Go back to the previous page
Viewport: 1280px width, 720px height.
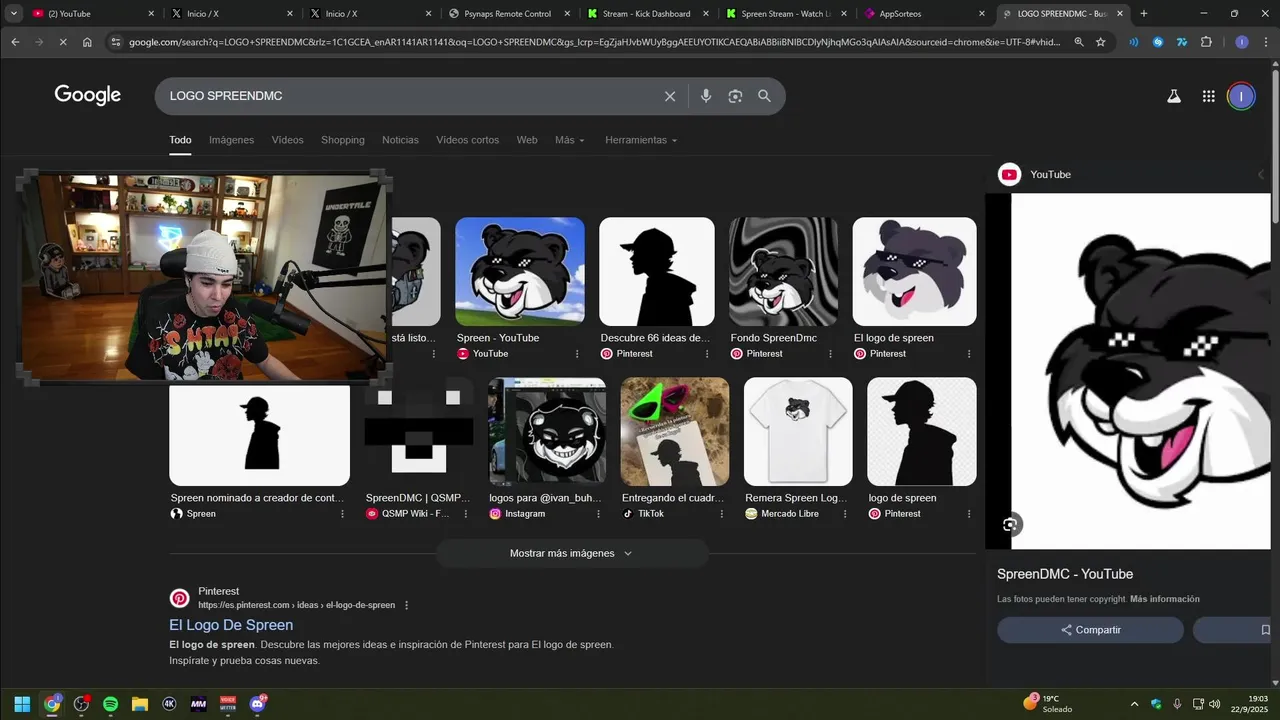tap(15, 42)
